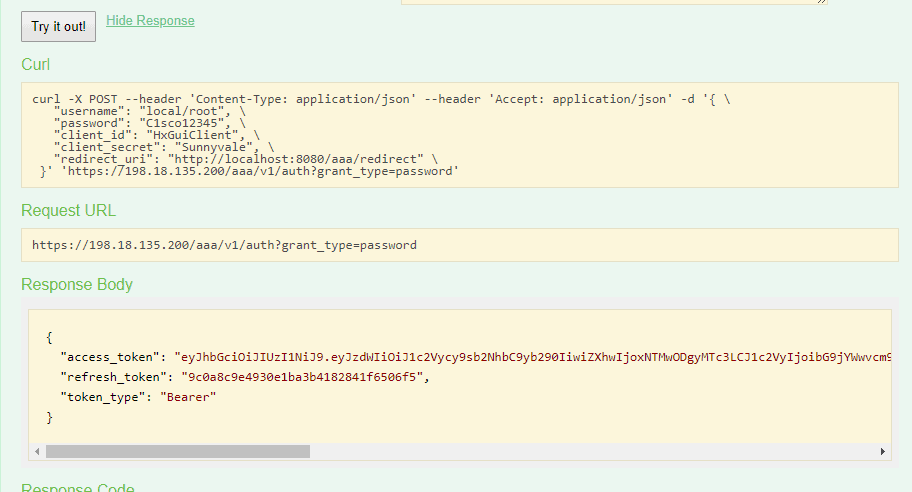Click the Response Code heading at the bottom
This screenshot has width=912, height=492.
[x=78, y=487]
